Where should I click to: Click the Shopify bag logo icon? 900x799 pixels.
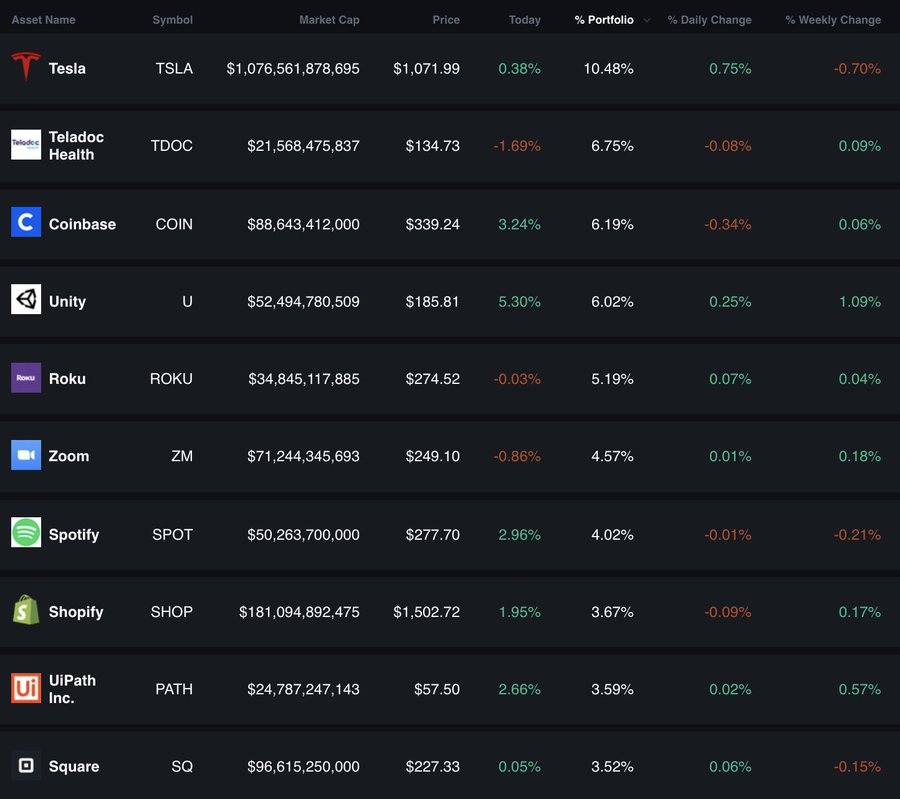point(26,610)
